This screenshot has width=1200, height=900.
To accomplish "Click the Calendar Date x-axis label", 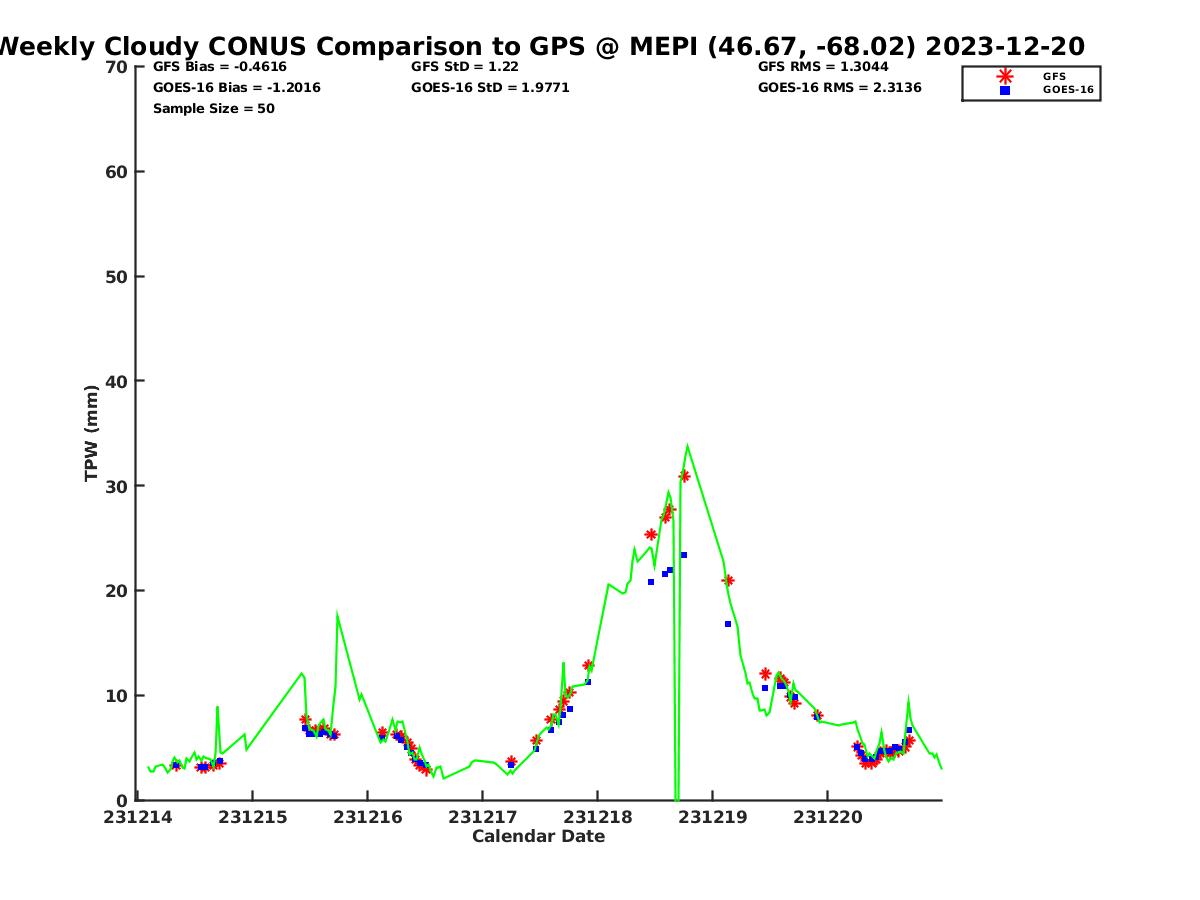I will pos(538,837).
